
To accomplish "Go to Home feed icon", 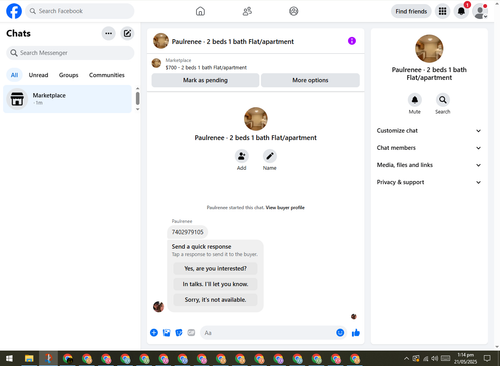I will (x=200, y=11).
